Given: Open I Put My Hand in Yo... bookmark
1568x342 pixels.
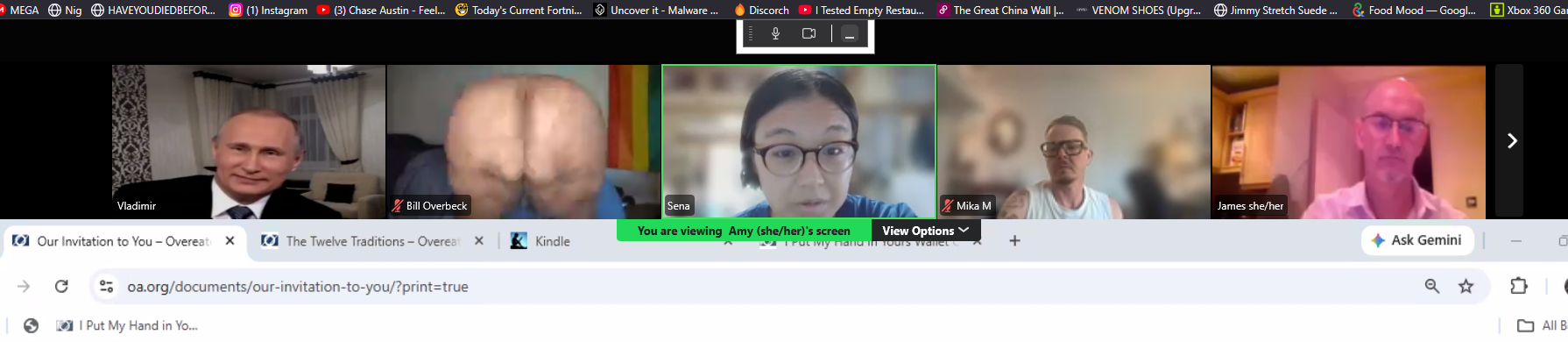Looking at the screenshot, I should pos(127,325).
